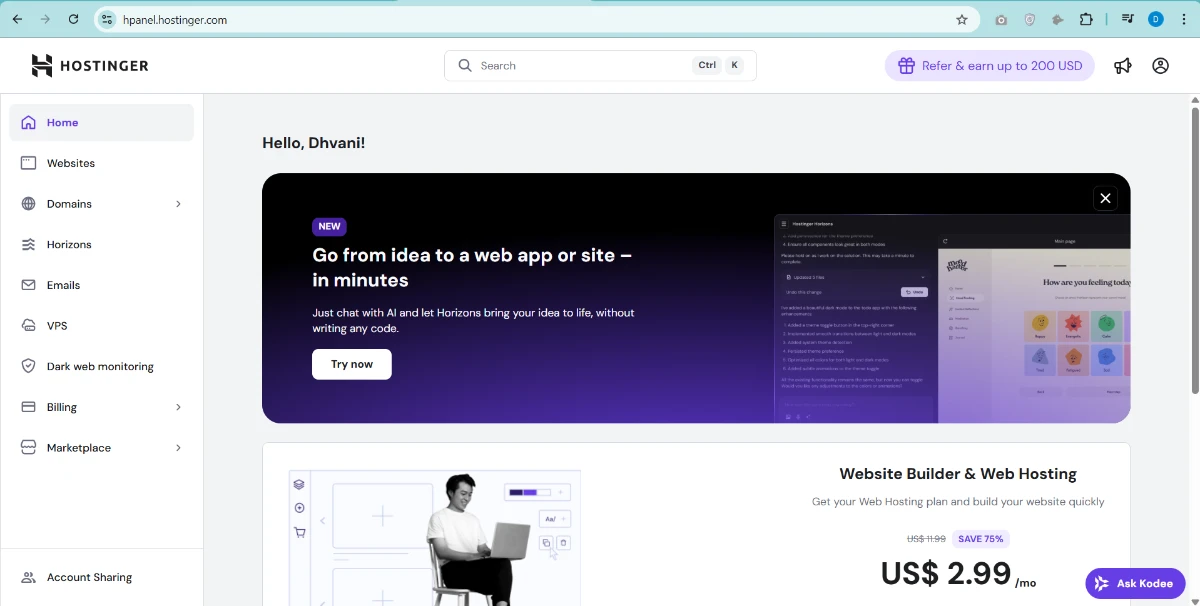Image resolution: width=1200 pixels, height=606 pixels.
Task: Click the VPS cloud icon
Action: tap(28, 326)
